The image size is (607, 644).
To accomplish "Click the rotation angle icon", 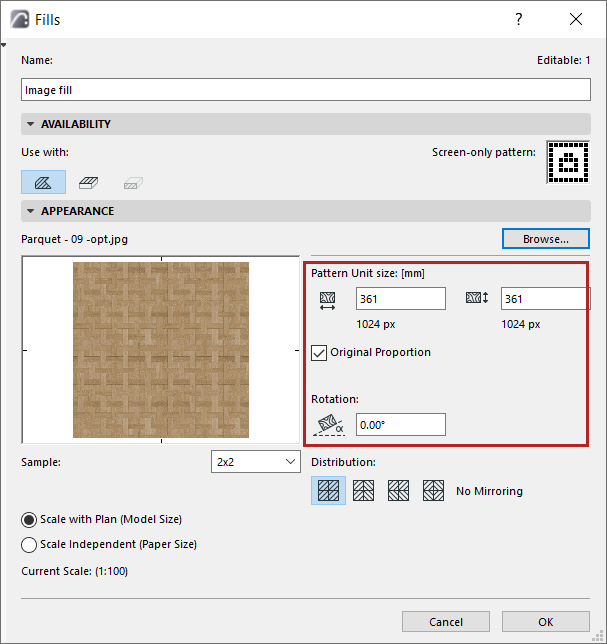I will (329, 425).
